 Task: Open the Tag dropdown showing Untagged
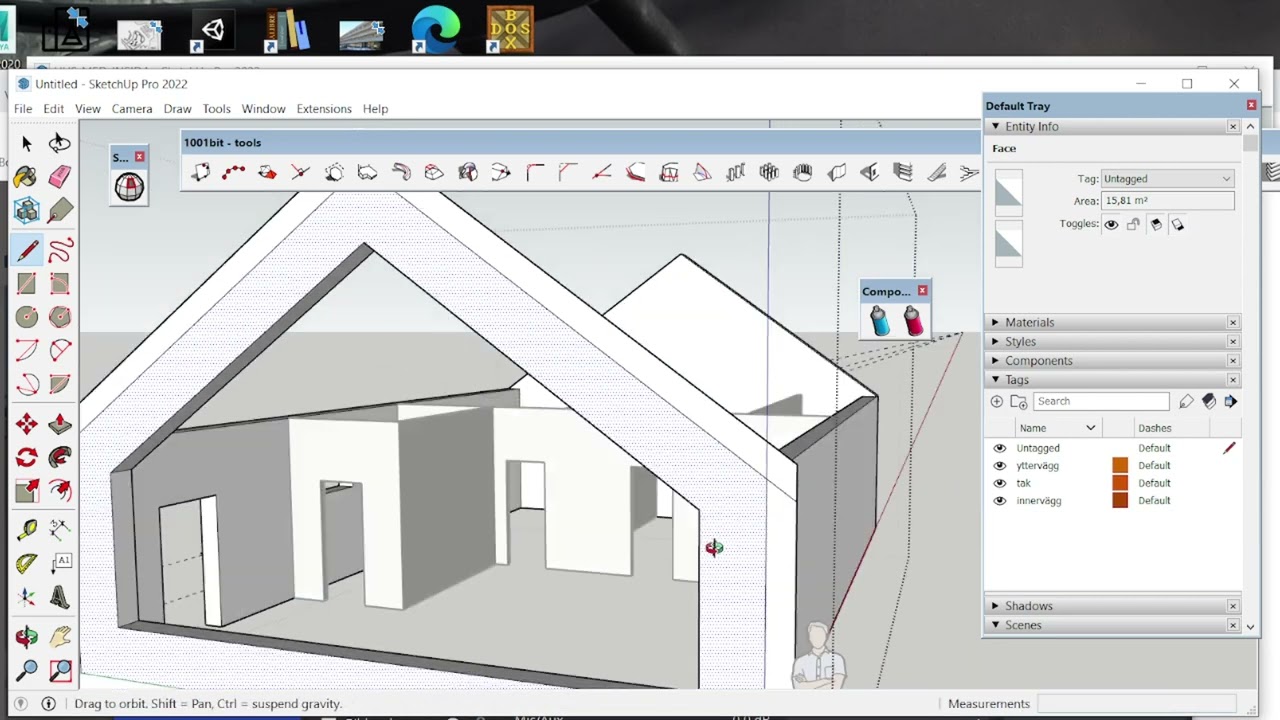[x=1167, y=179]
